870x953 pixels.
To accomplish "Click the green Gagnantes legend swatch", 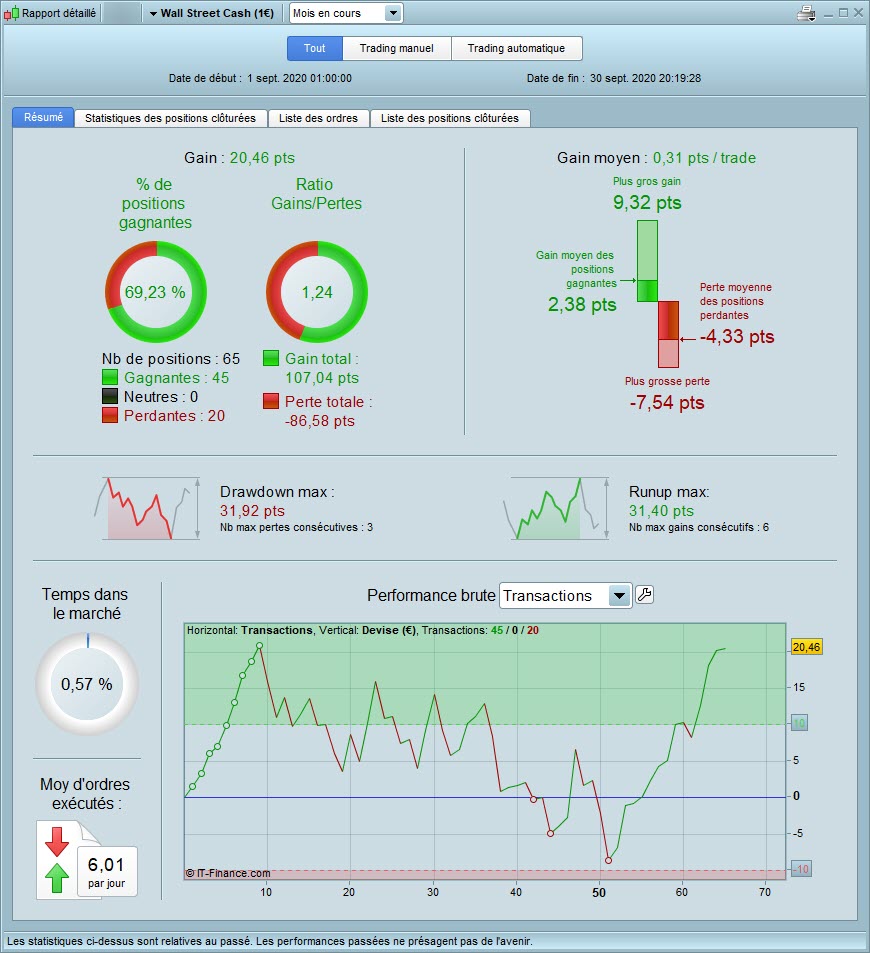I will point(109,377).
